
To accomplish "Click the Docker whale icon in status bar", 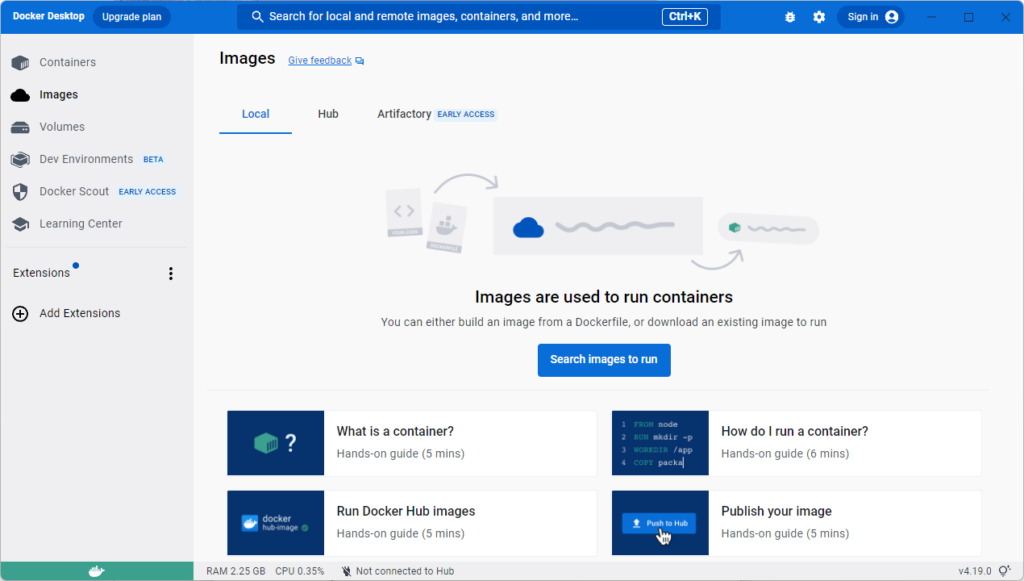I will coord(96,571).
